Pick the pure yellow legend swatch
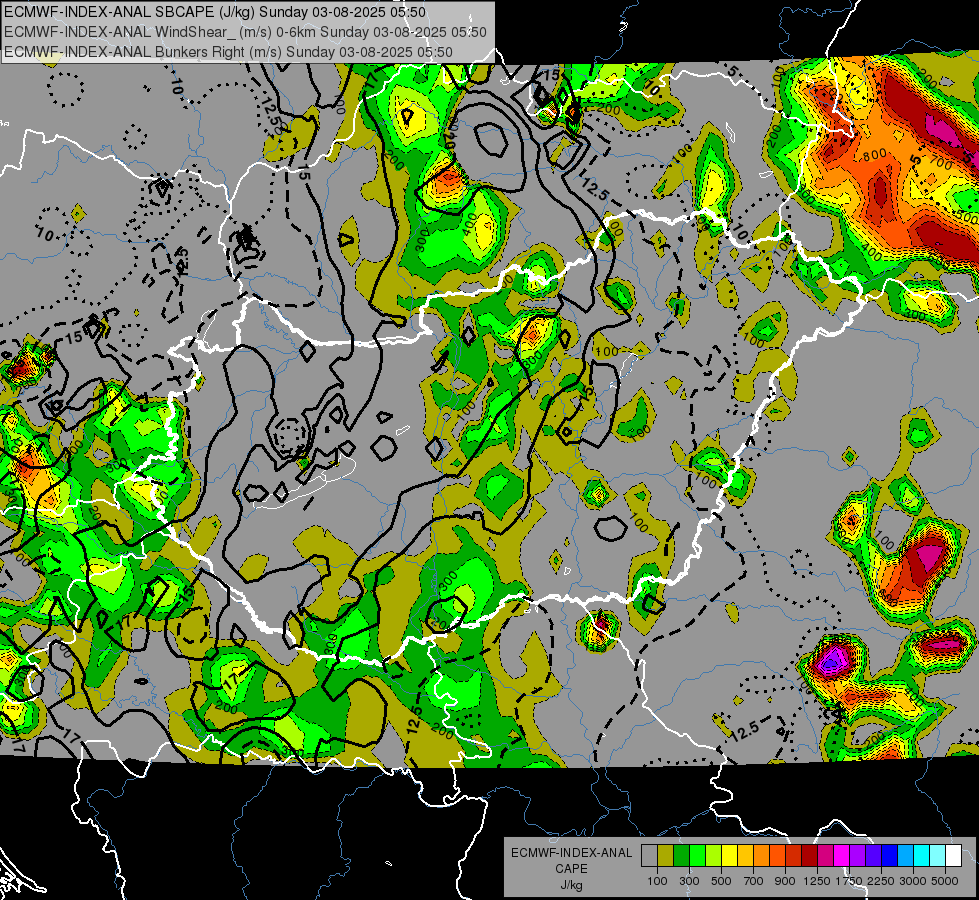The height and width of the screenshot is (900, 979). click(x=729, y=856)
